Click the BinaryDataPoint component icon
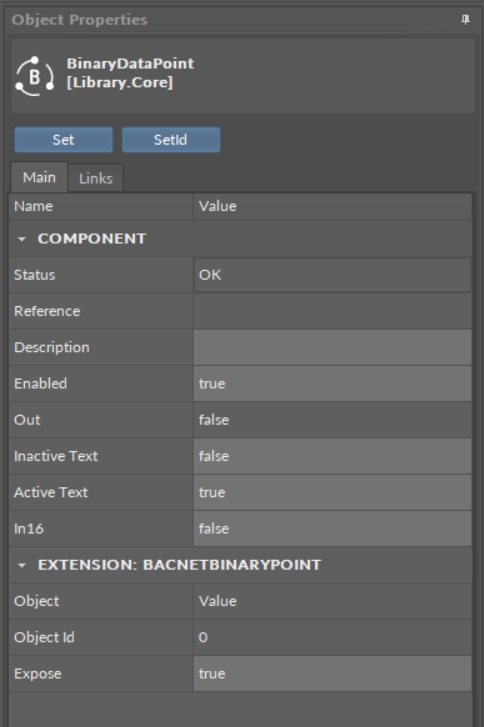 coord(35,76)
